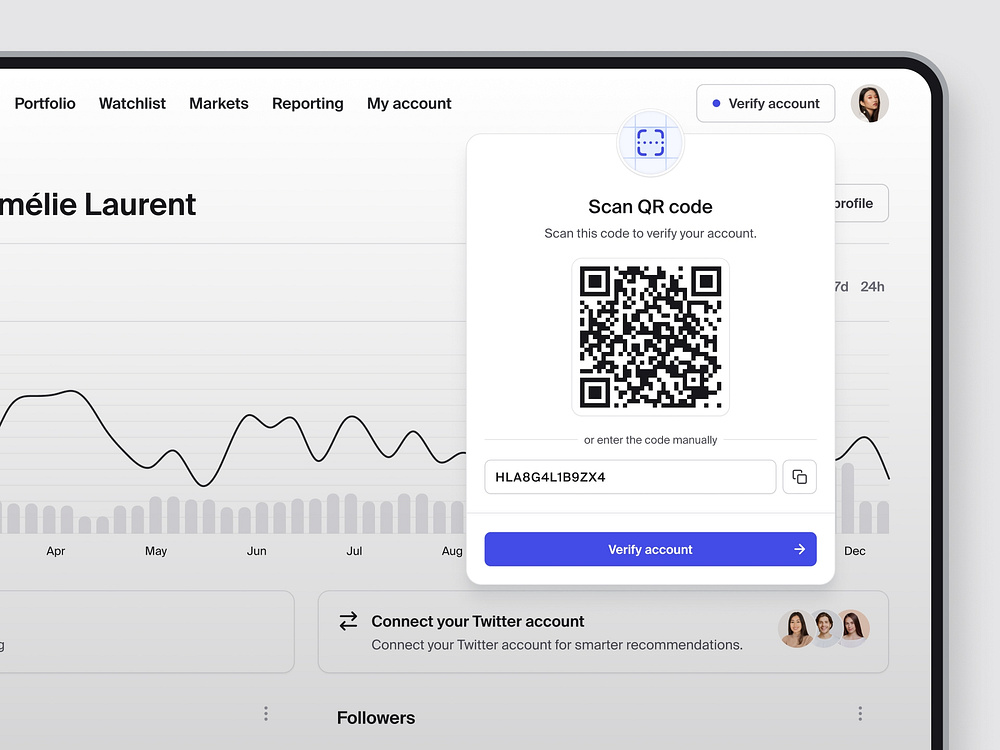The image size is (1000, 750).
Task: Click the arrow icon inside Verify account button
Action: 798,549
